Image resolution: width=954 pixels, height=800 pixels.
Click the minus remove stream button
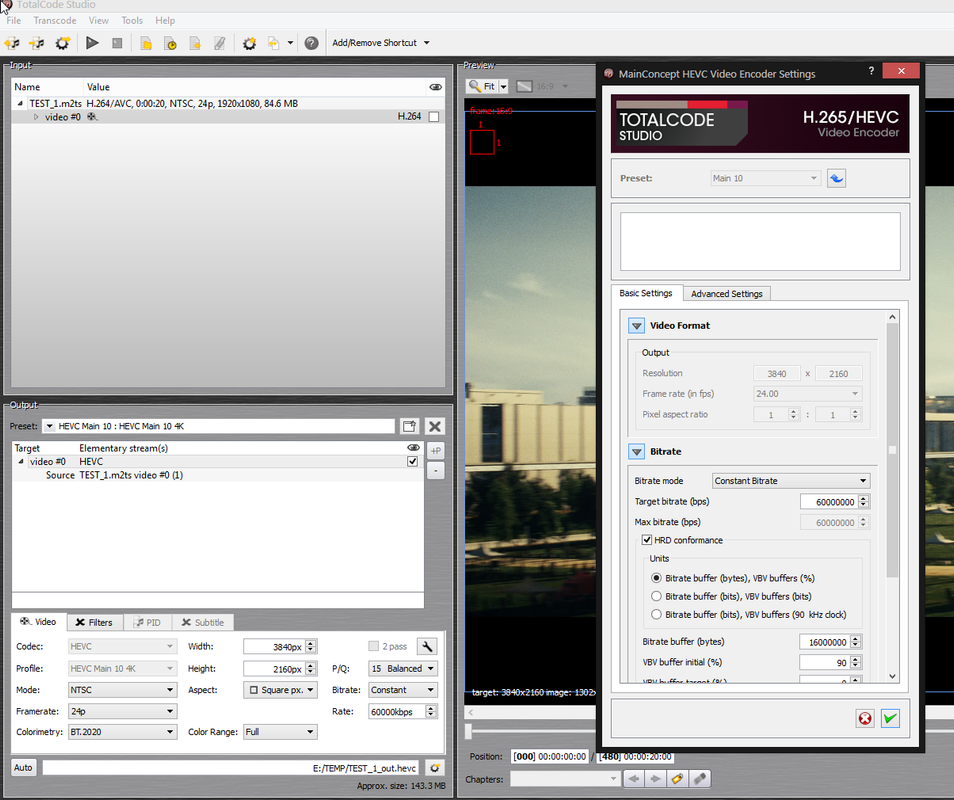(x=436, y=471)
